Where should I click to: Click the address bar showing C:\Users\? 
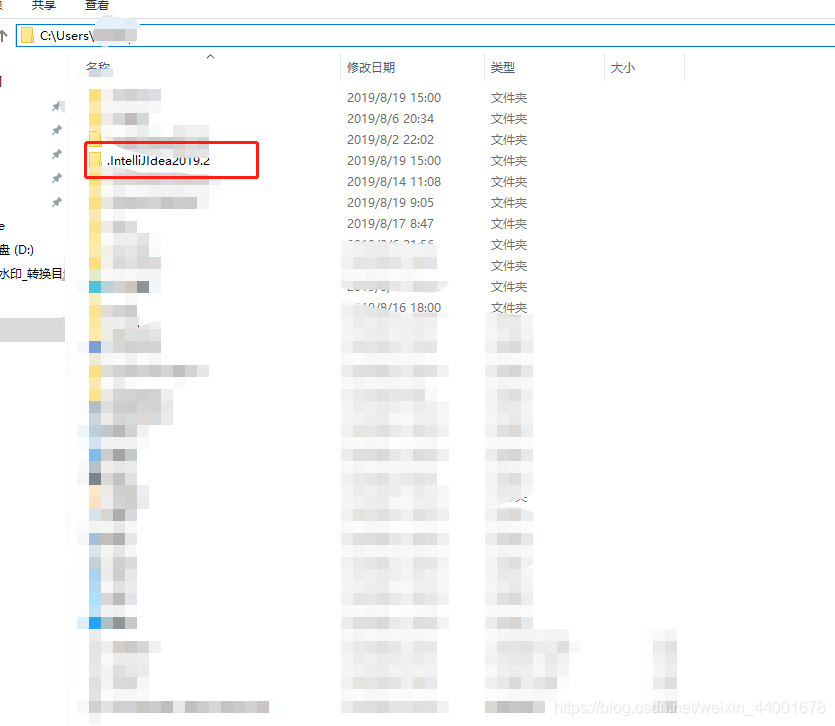point(425,35)
